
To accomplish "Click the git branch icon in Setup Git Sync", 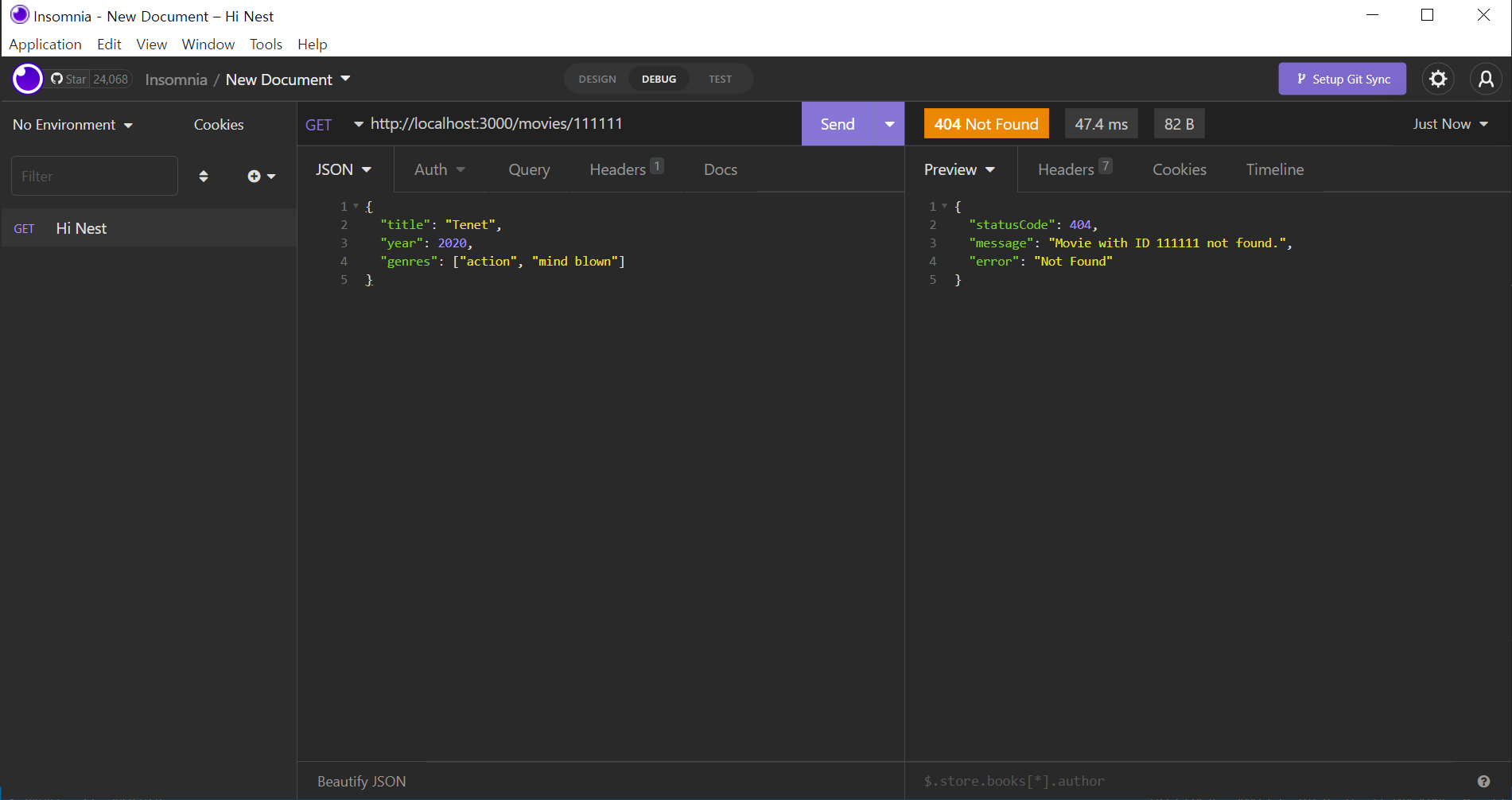I will pyautogui.click(x=1301, y=79).
